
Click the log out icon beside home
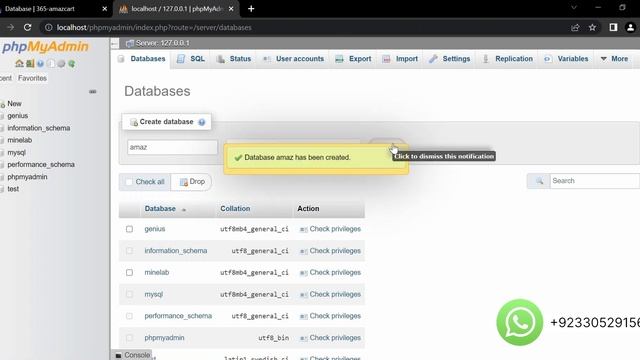[30, 64]
